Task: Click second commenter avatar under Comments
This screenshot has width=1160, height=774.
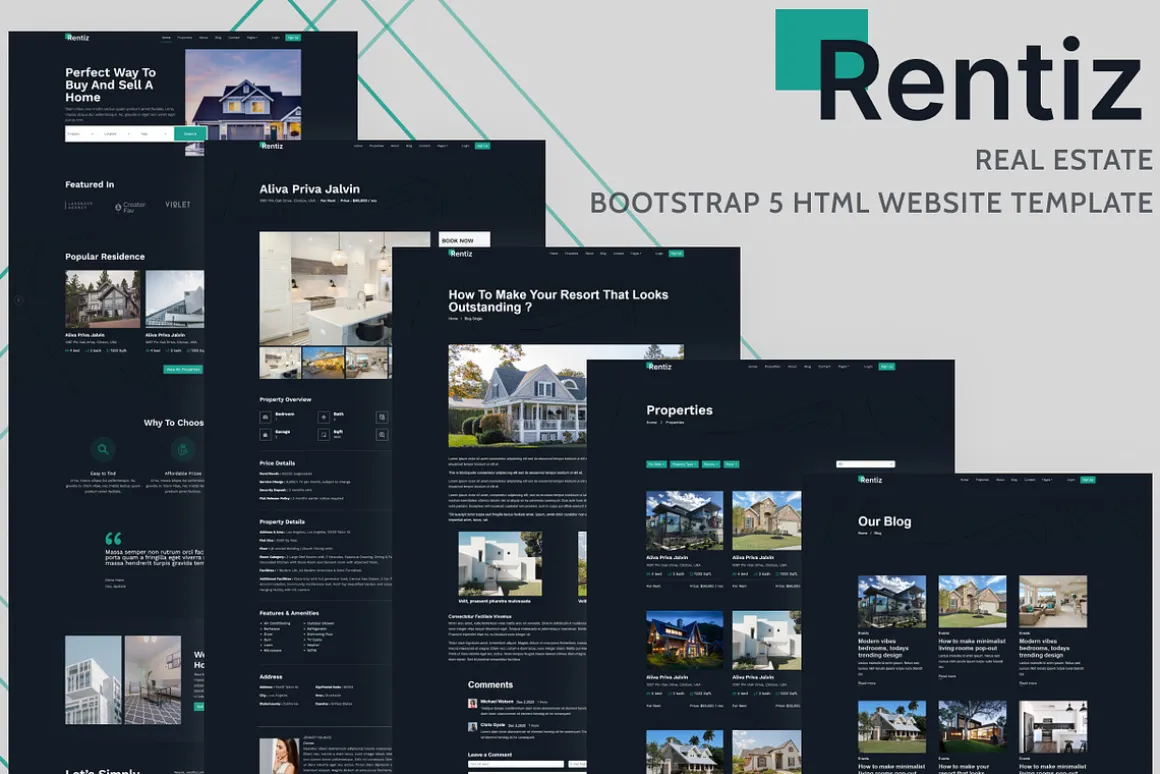Action: pos(472,727)
